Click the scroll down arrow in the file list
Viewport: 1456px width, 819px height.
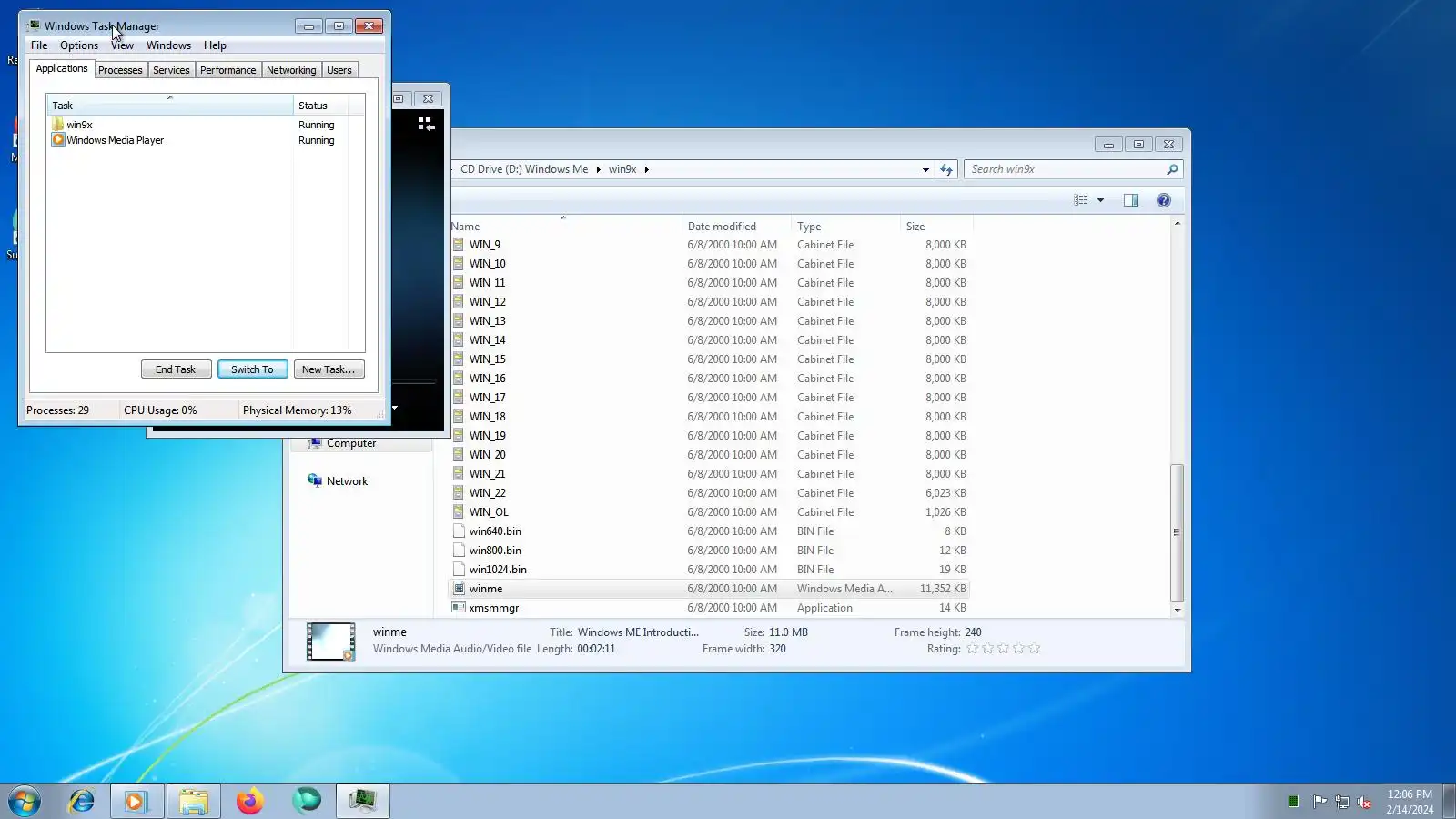1178,611
